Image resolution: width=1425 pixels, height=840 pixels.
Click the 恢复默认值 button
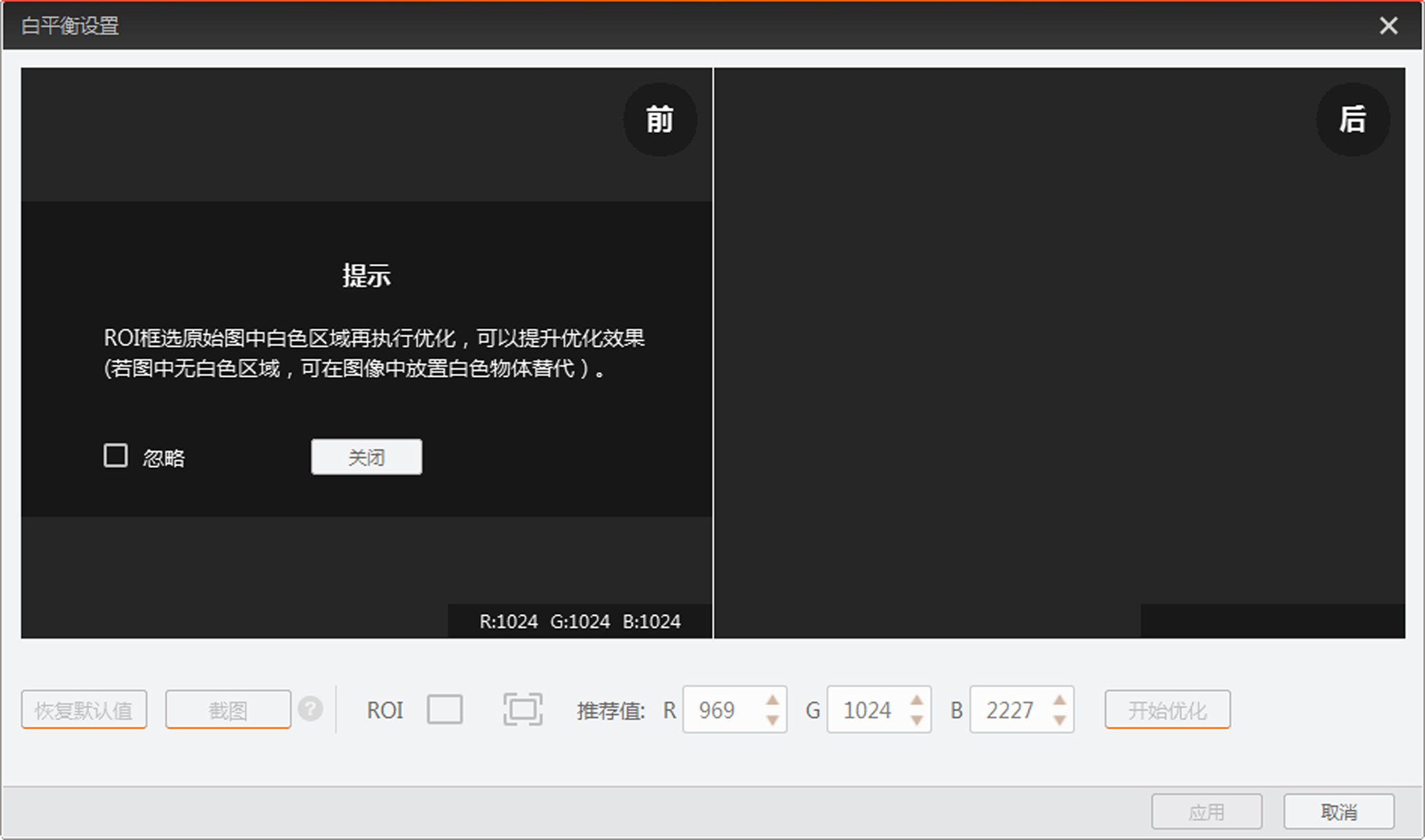(84, 710)
